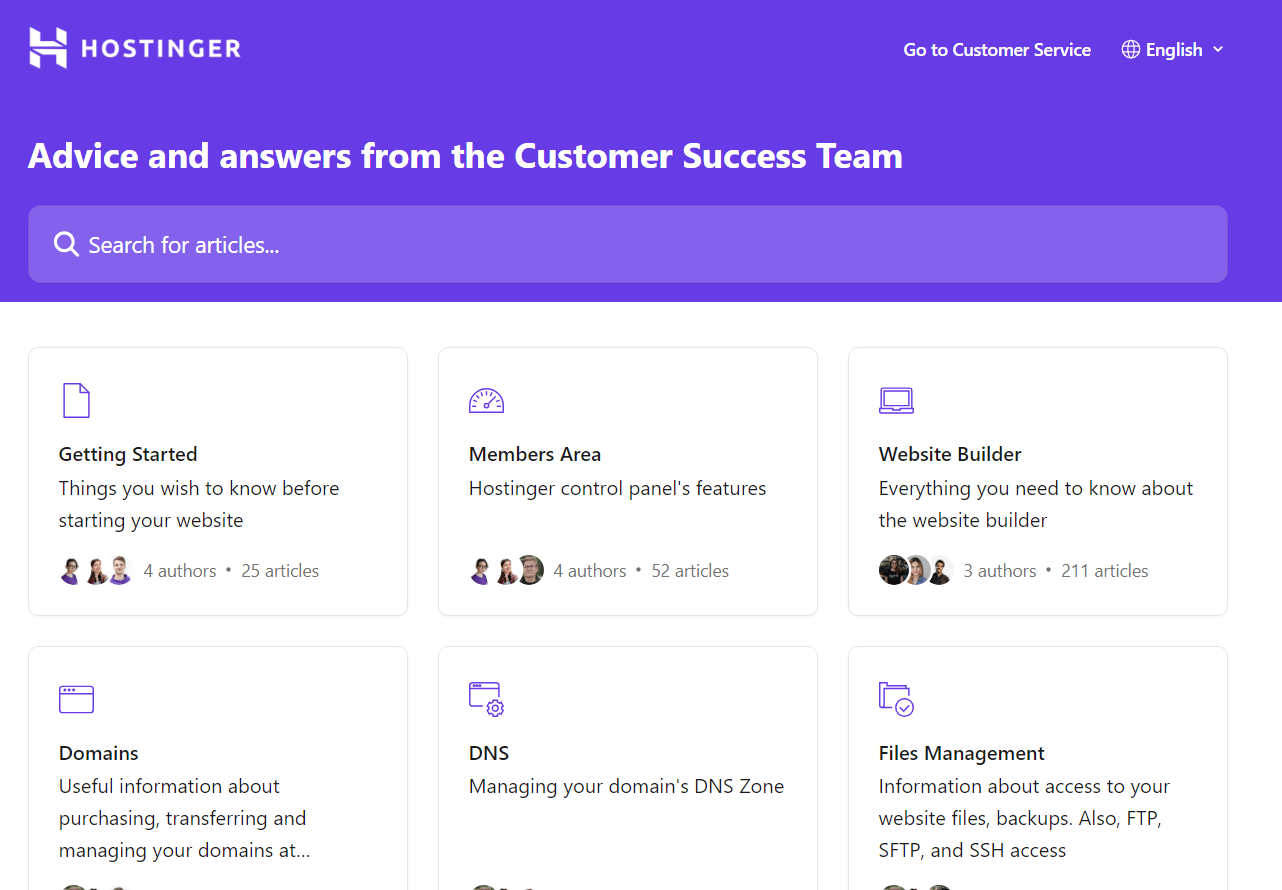The height and width of the screenshot is (890, 1282).
Task: Go to Customer Service
Action: [996, 49]
